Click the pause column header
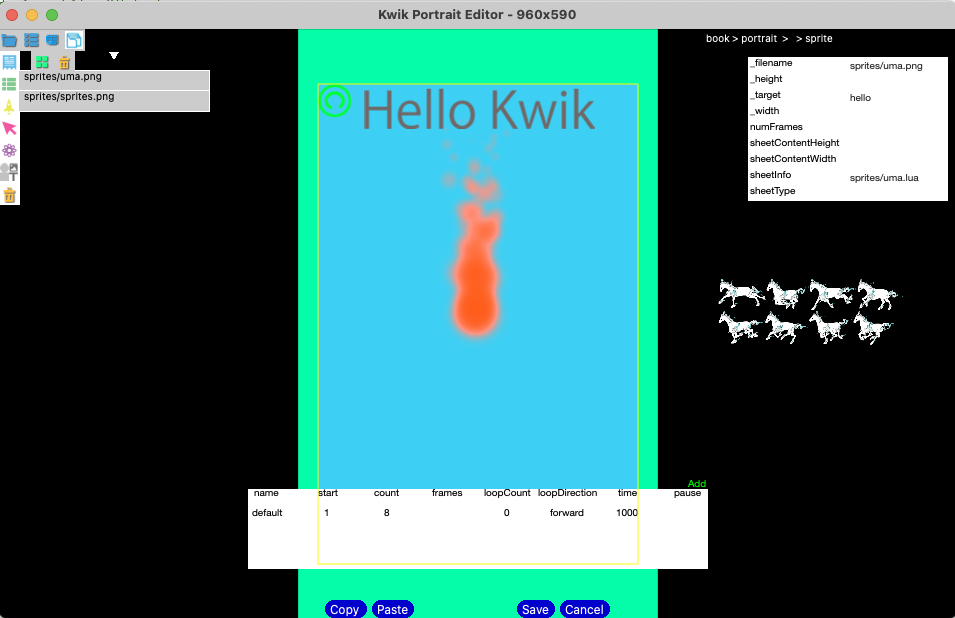 (x=687, y=493)
